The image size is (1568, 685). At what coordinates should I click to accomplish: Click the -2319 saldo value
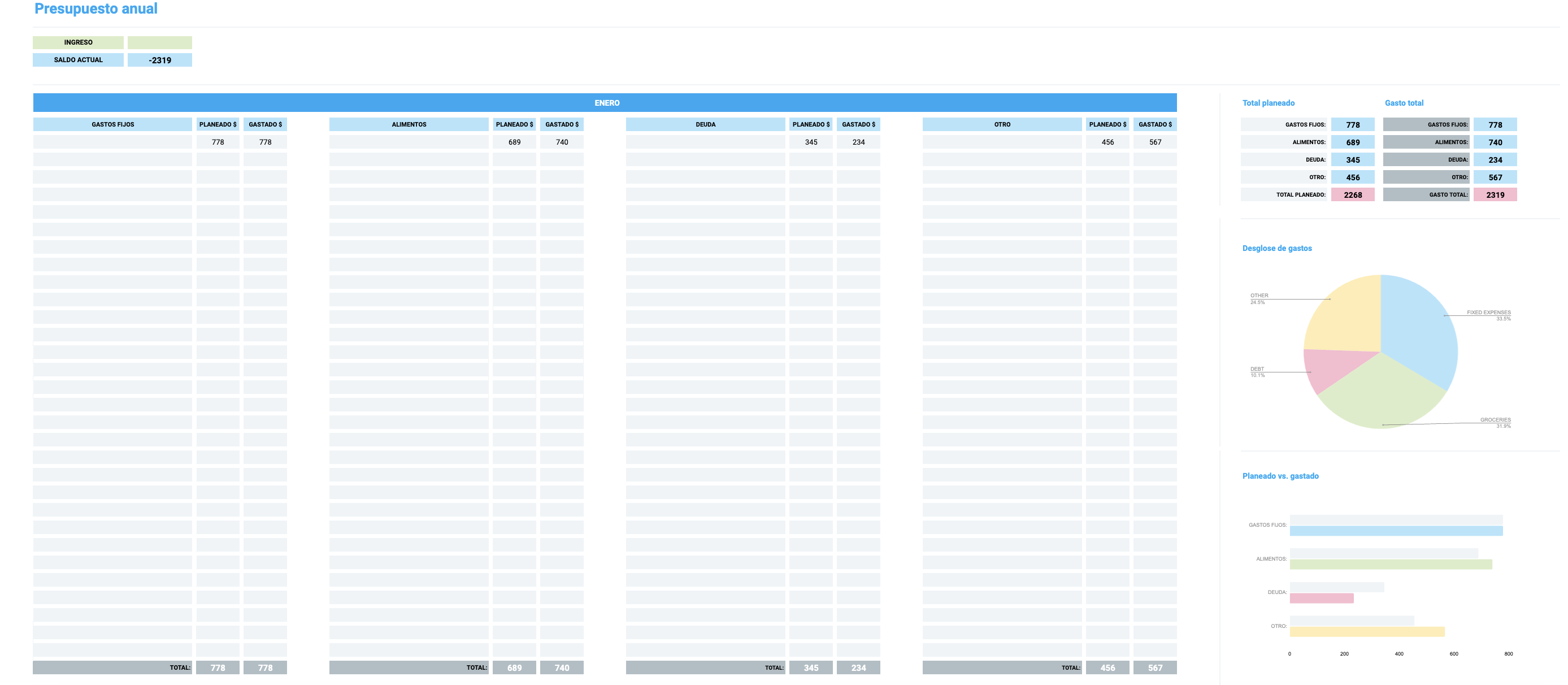click(159, 60)
